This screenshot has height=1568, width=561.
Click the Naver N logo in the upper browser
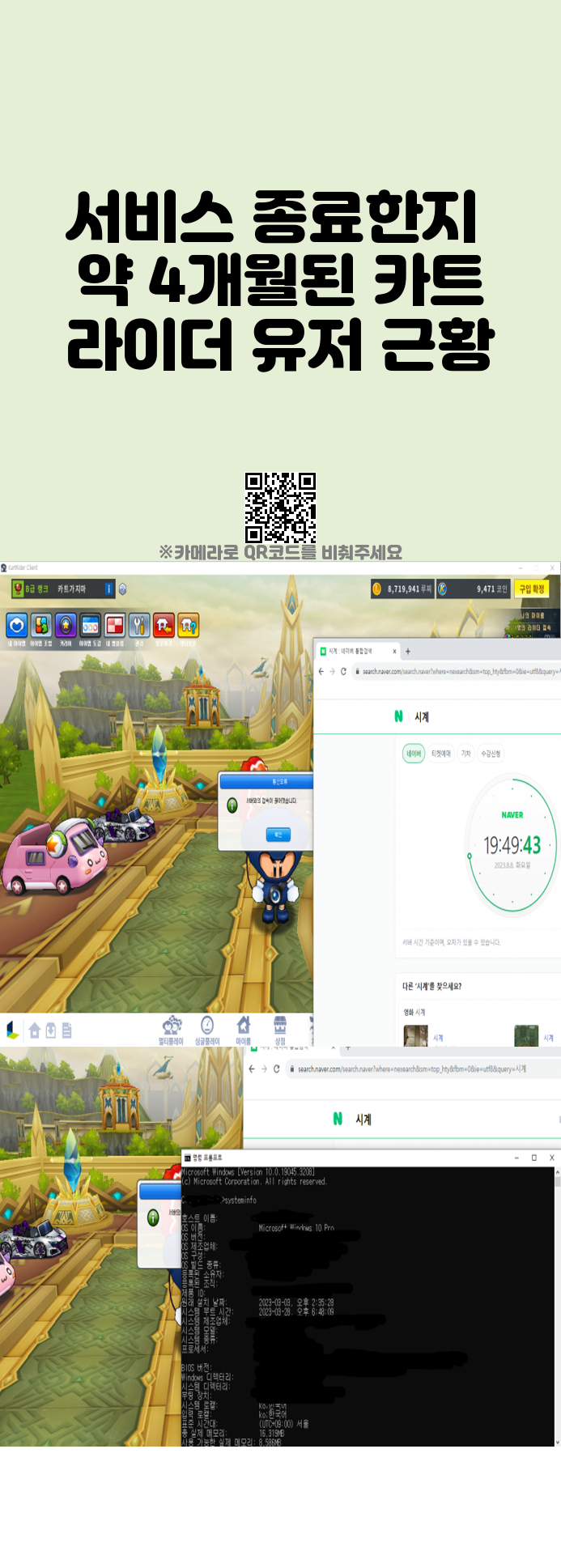(x=398, y=716)
